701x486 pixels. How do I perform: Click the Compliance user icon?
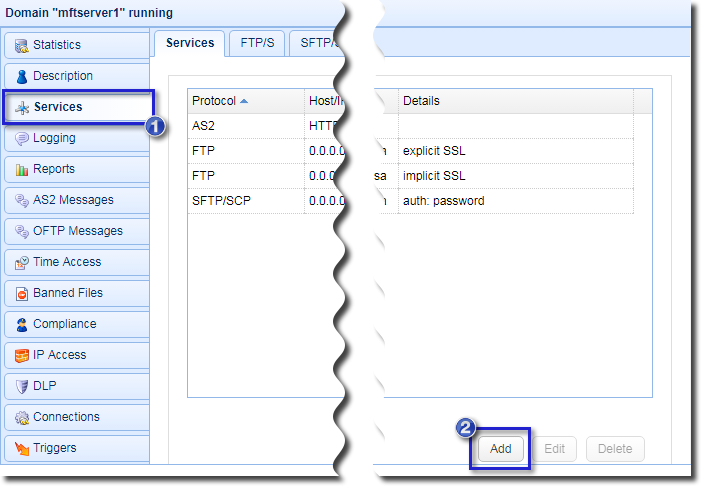[21, 325]
